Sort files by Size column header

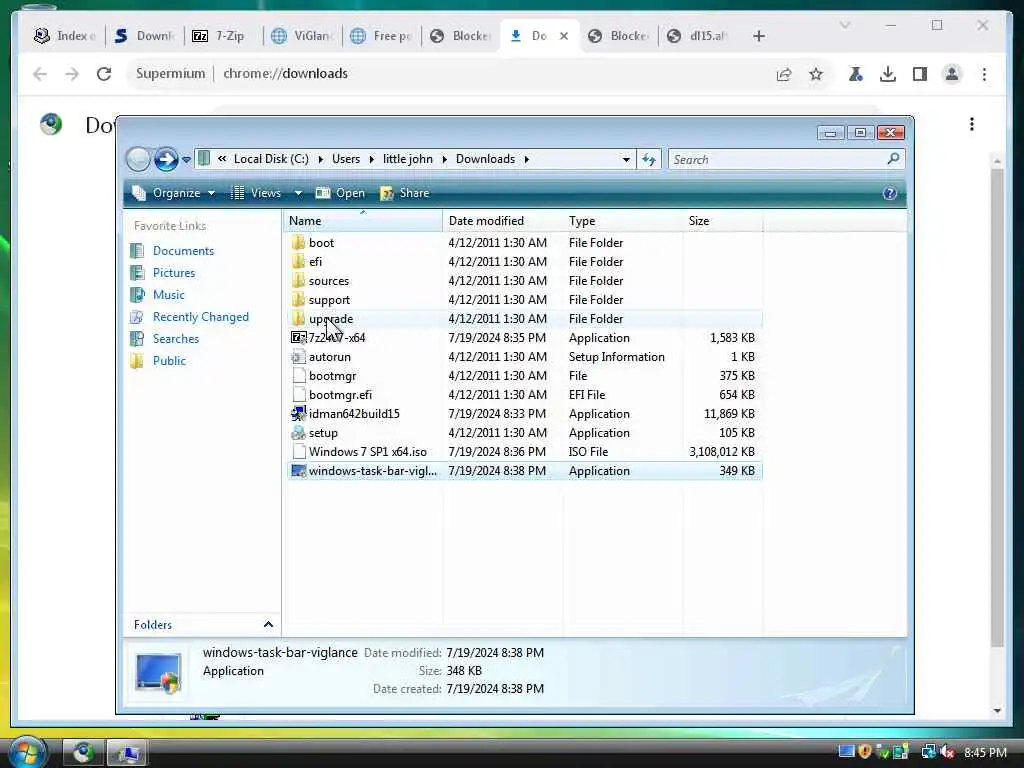point(722,221)
